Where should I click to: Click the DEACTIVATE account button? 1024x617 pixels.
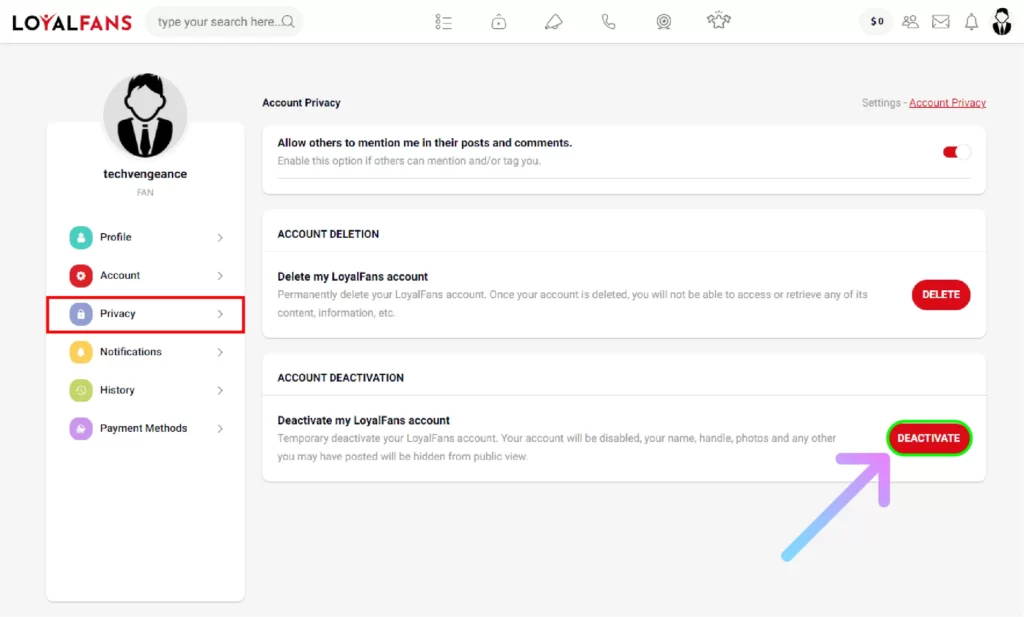click(x=929, y=438)
